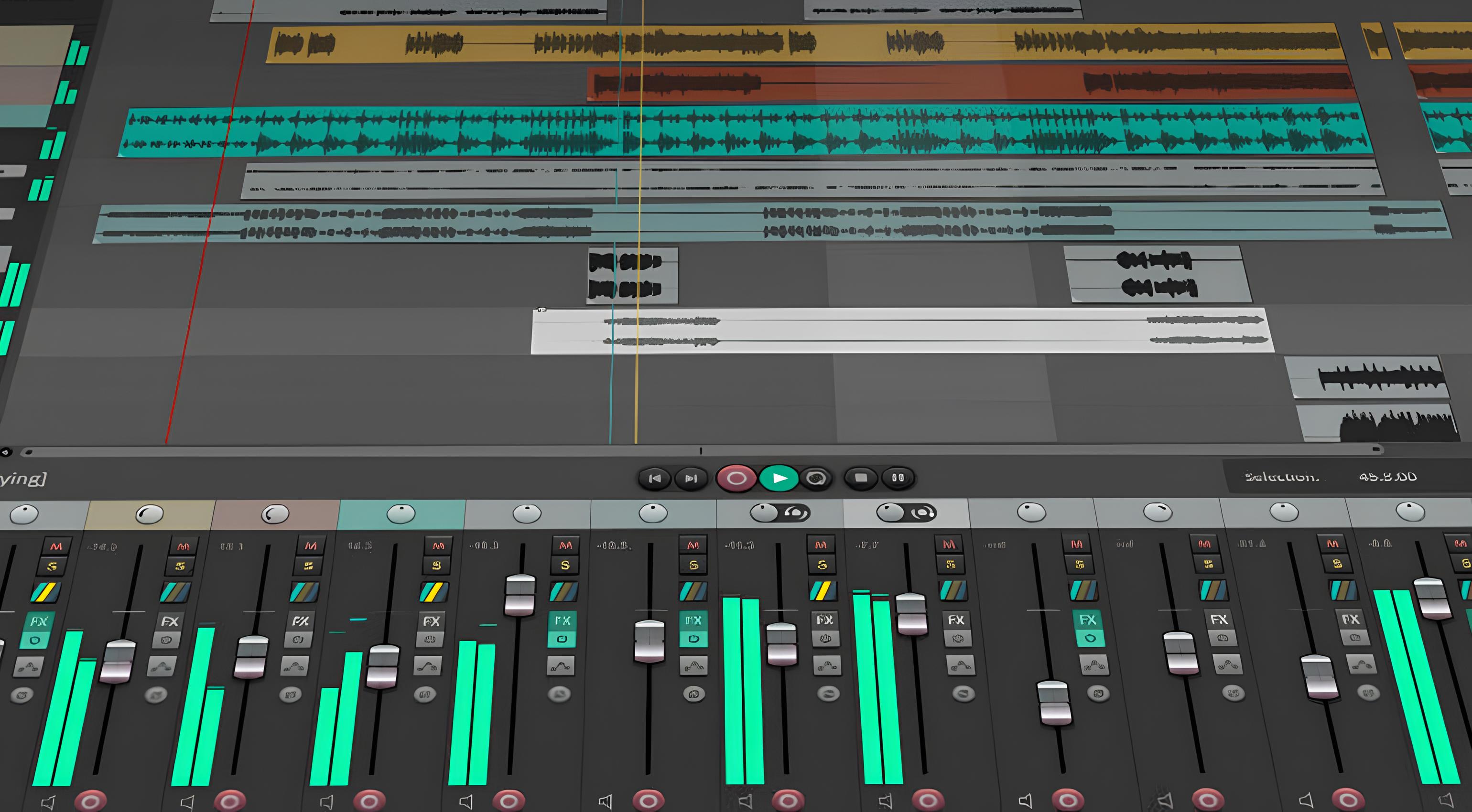Select the wide teal waveform clip
Screen dimensions: 1472x812
click(x=743, y=130)
